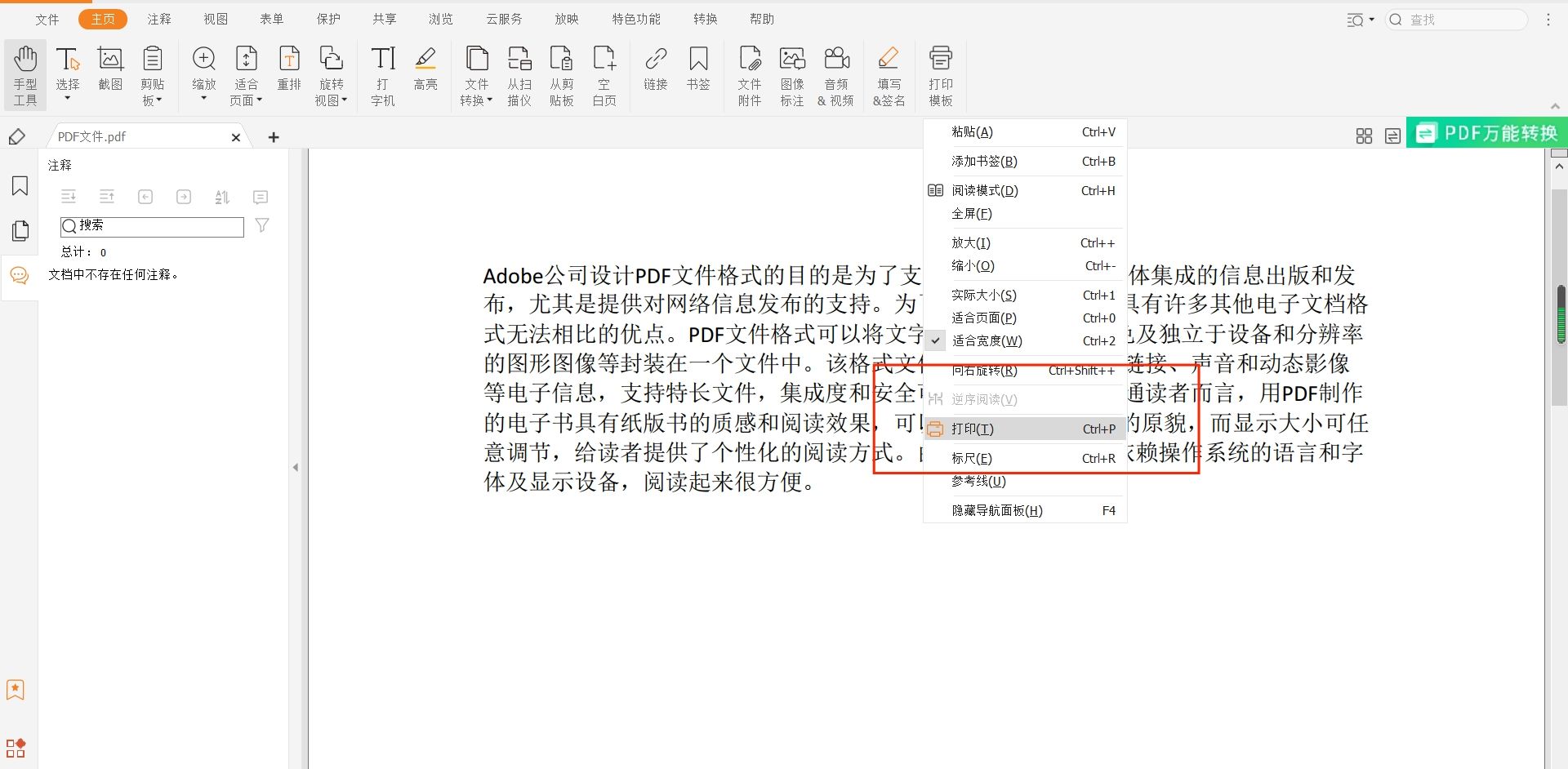Viewport: 1568px width, 769px height.
Task: Insert a 空白页 blank page
Action: [x=604, y=73]
